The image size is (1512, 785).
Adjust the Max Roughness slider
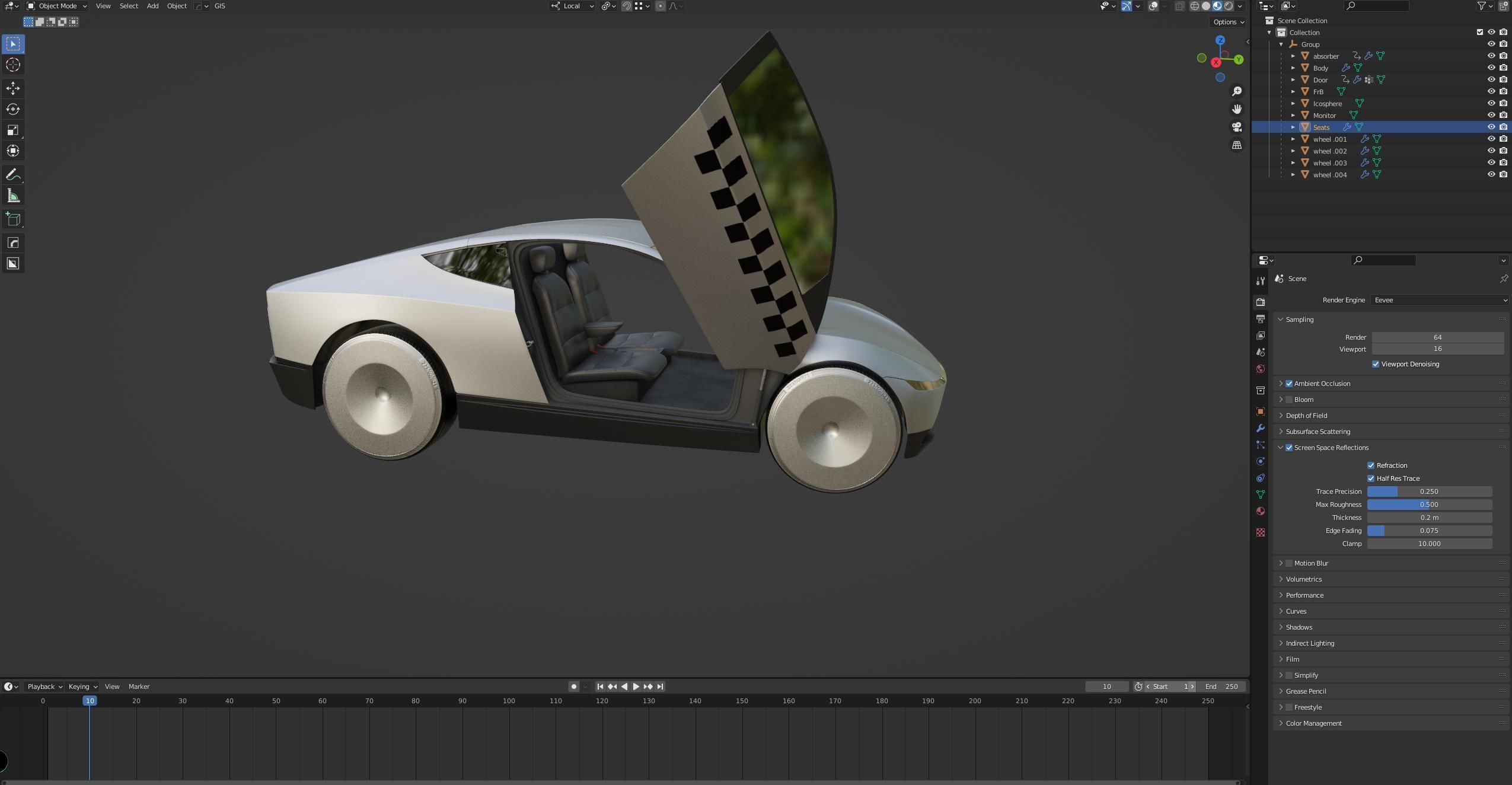click(x=1430, y=505)
